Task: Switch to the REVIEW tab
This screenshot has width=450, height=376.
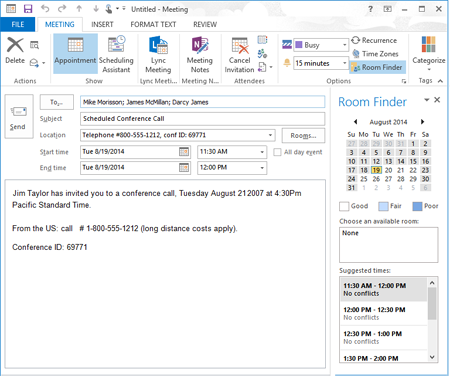Action: pyautogui.click(x=205, y=24)
